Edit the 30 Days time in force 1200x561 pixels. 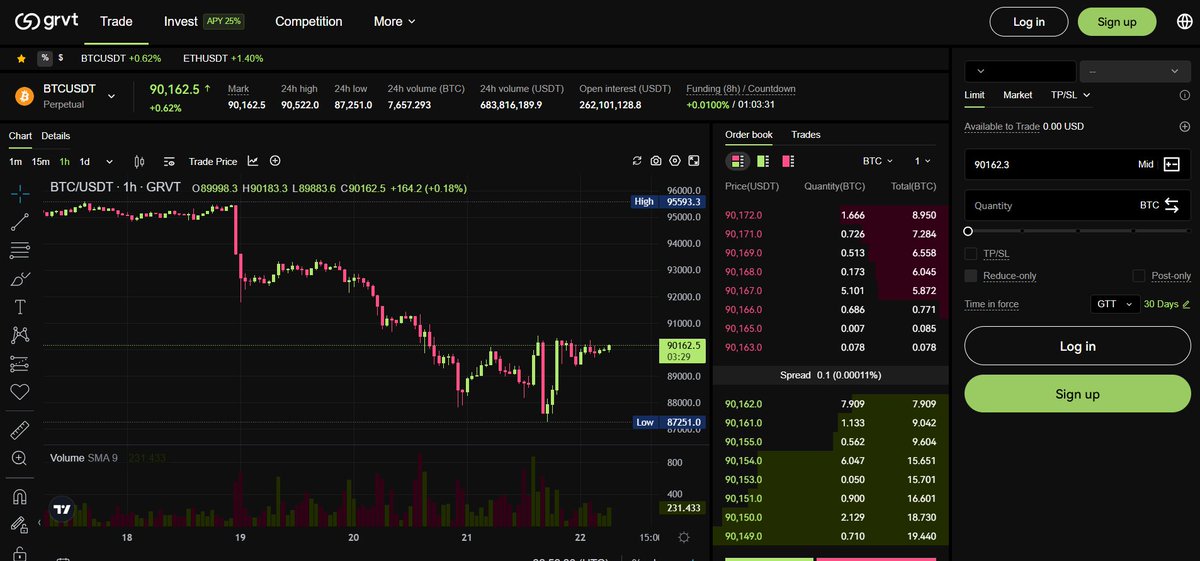[x=1167, y=304]
